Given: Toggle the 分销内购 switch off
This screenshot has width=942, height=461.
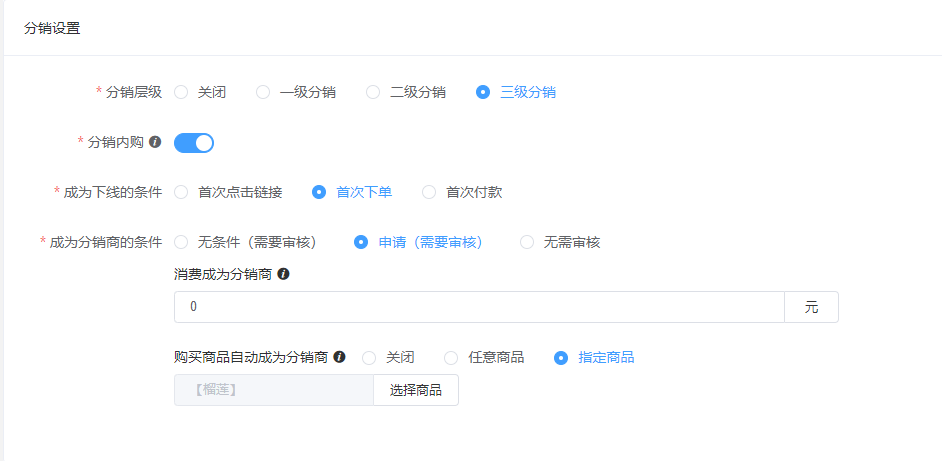Looking at the screenshot, I should click(x=194, y=143).
